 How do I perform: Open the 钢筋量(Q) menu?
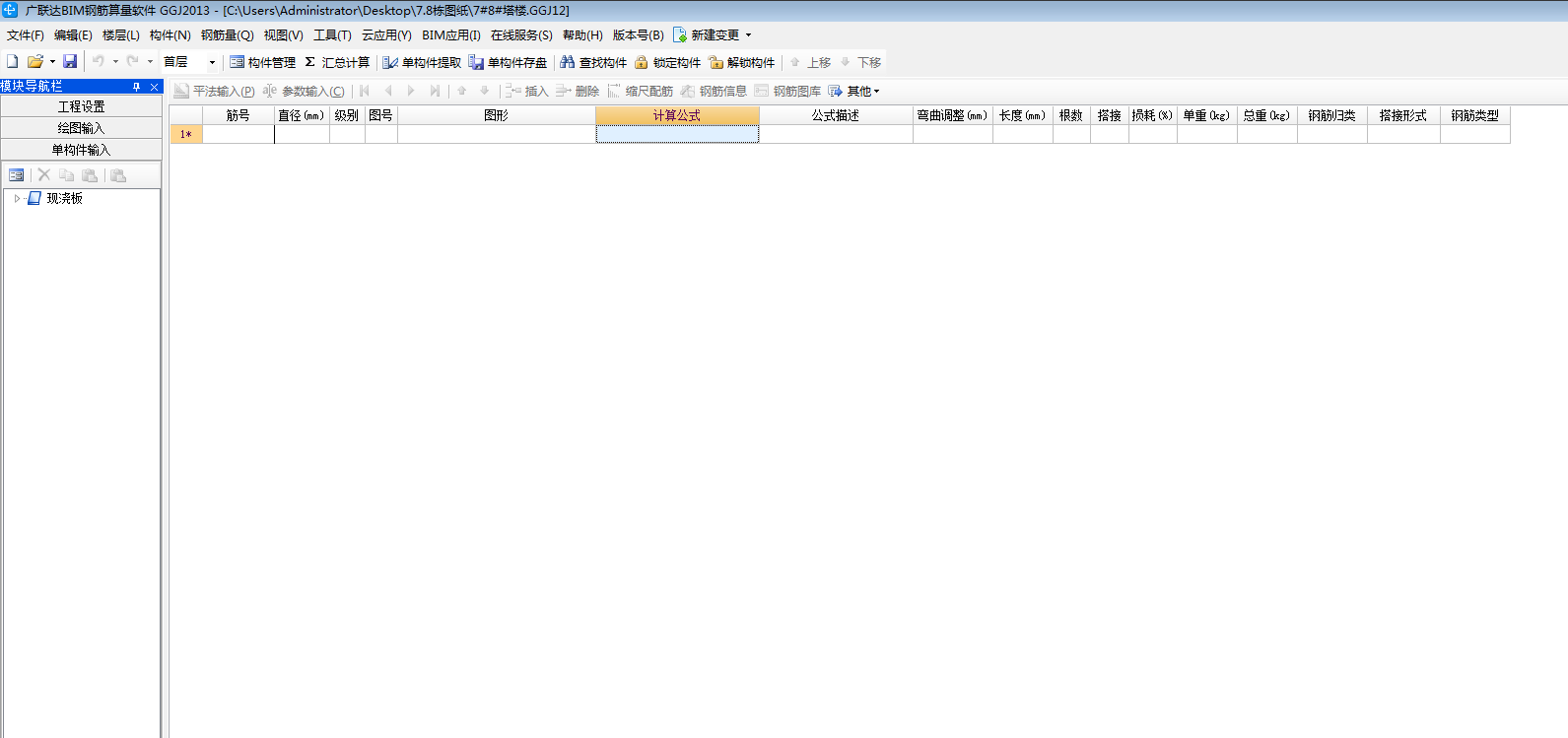pos(228,34)
